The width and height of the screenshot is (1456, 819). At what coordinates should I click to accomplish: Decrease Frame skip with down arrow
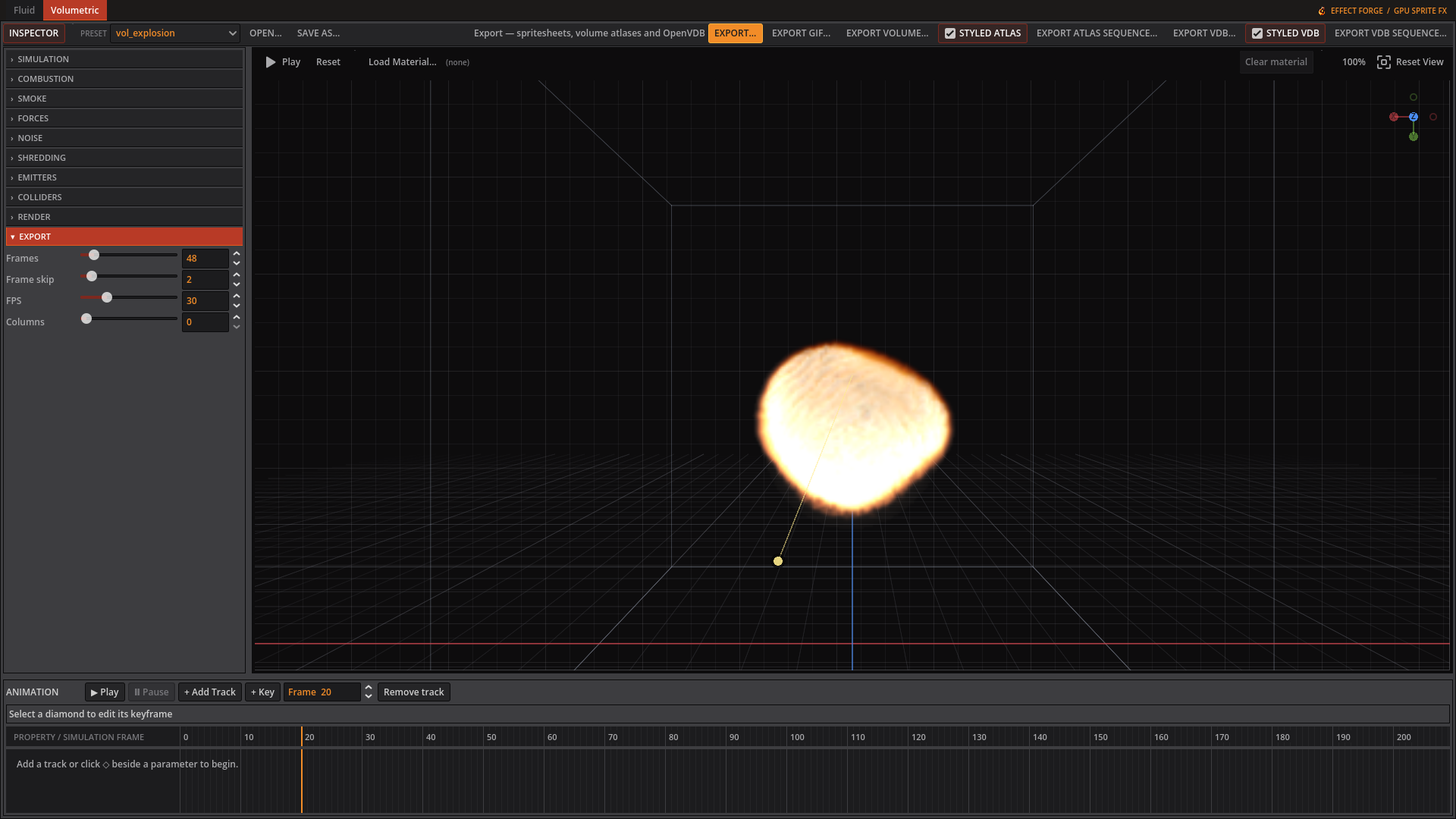click(237, 284)
